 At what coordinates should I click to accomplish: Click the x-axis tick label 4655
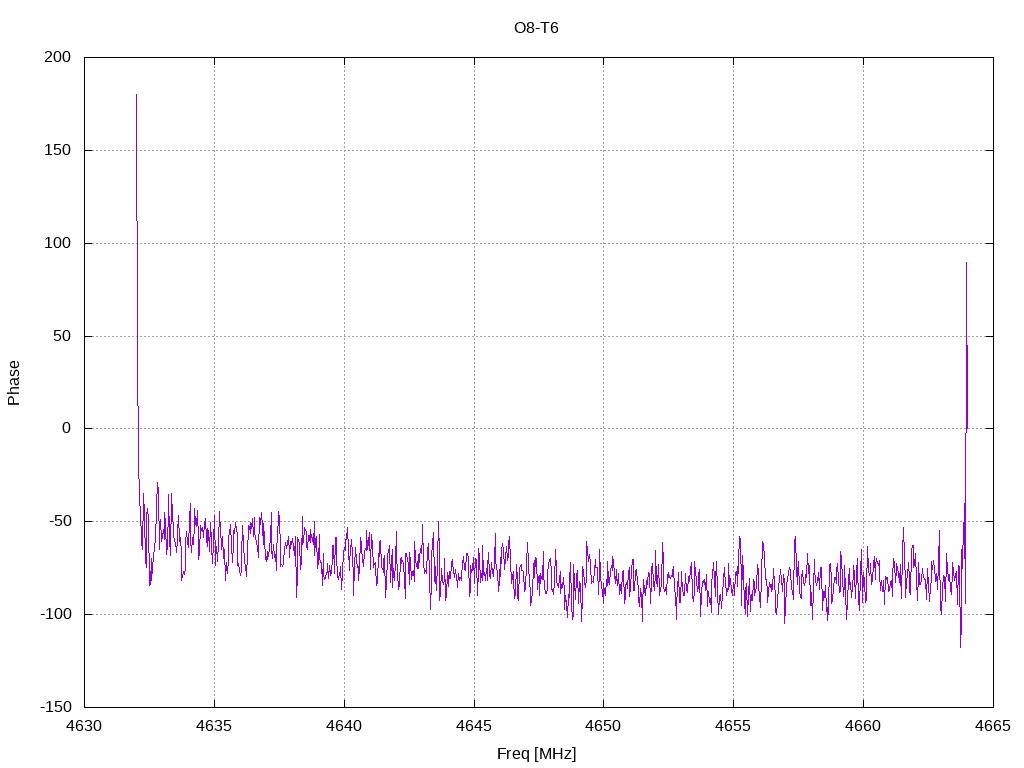(x=733, y=726)
